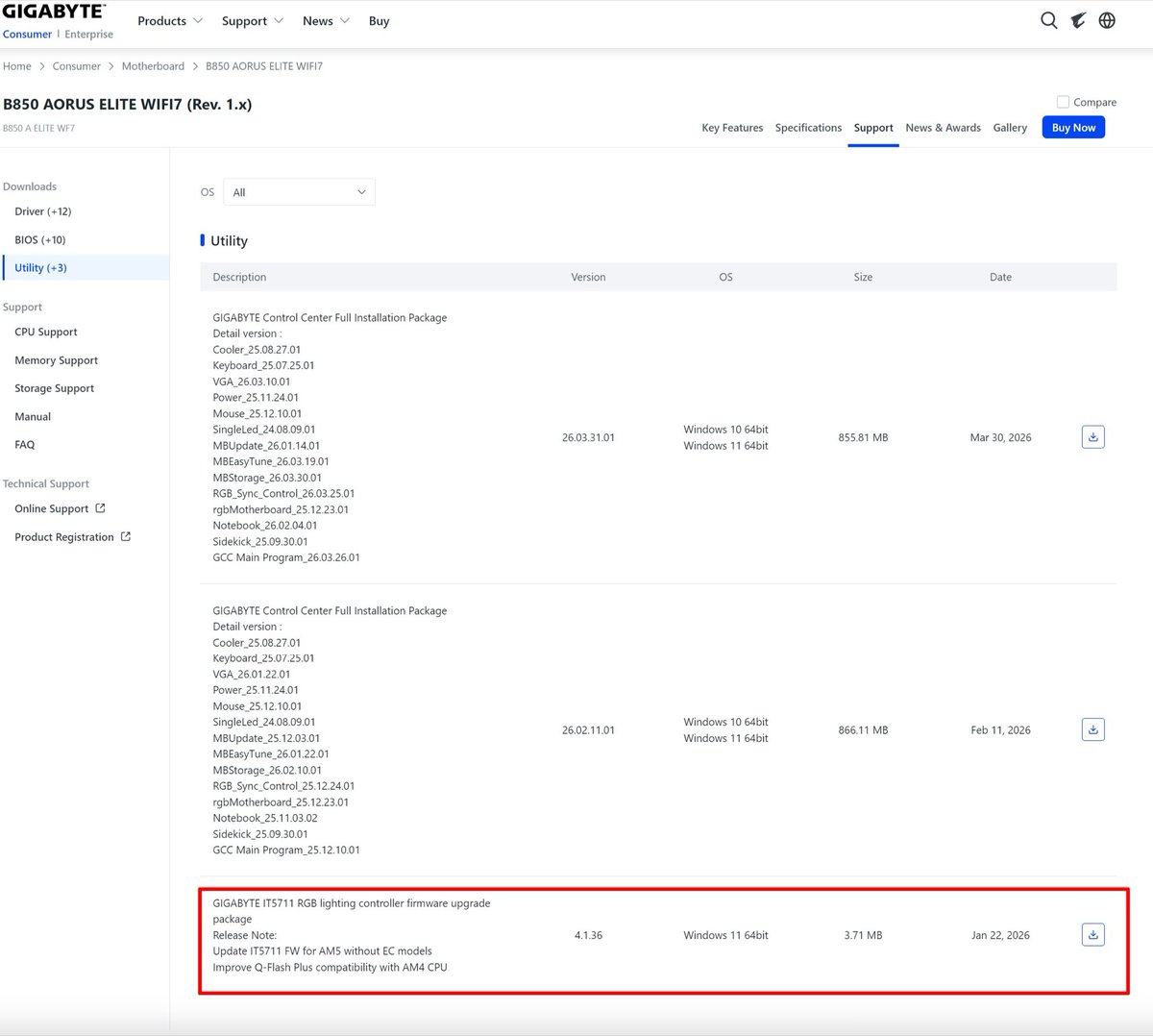Open the Gallery tab
This screenshot has height=1036, width=1153.
coord(1010,128)
